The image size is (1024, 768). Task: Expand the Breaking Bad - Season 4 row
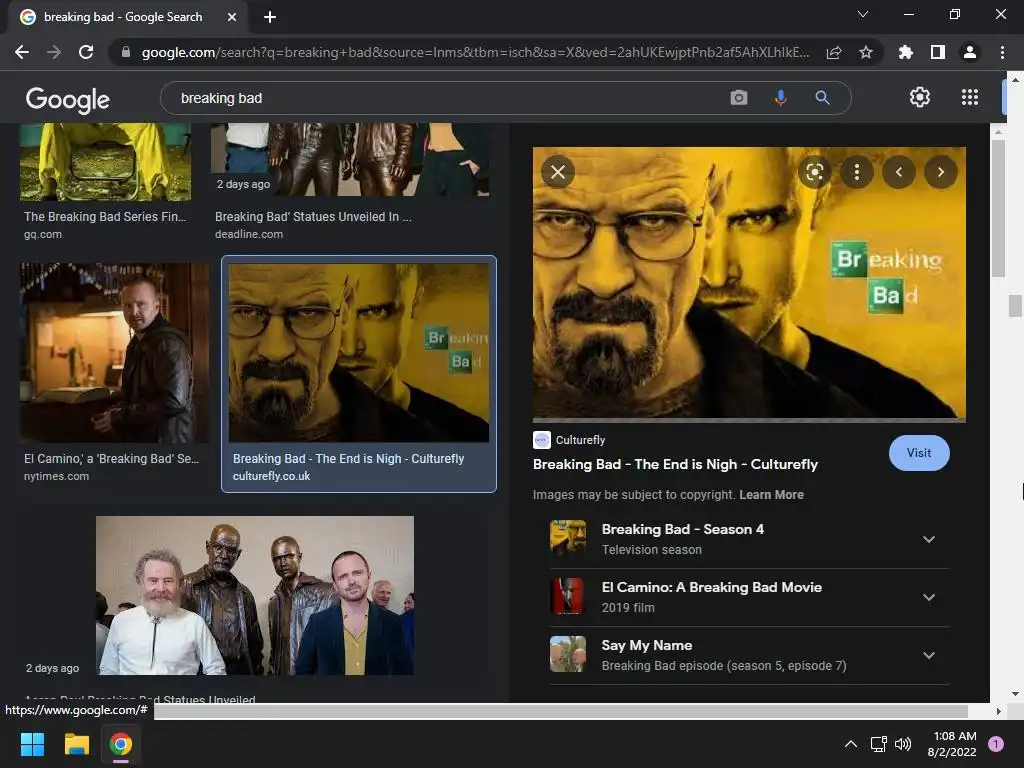(x=749, y=539)
